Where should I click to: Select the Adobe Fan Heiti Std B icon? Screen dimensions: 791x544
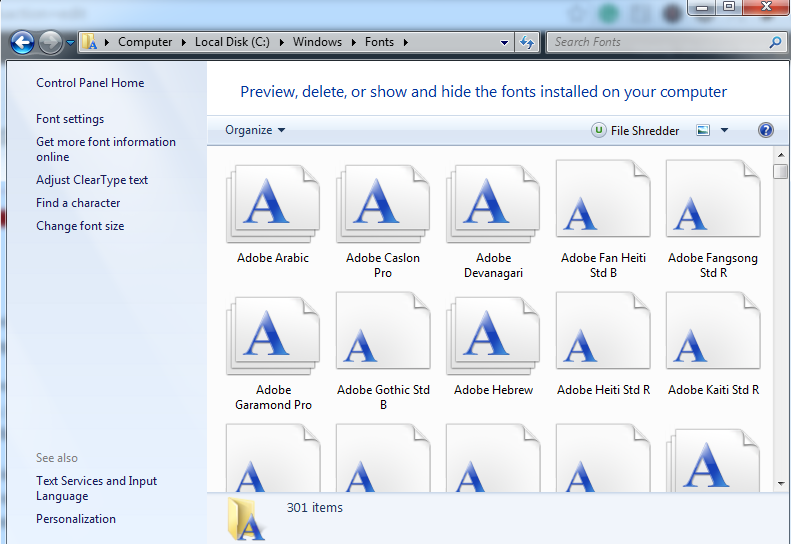[x=603, y=198]
